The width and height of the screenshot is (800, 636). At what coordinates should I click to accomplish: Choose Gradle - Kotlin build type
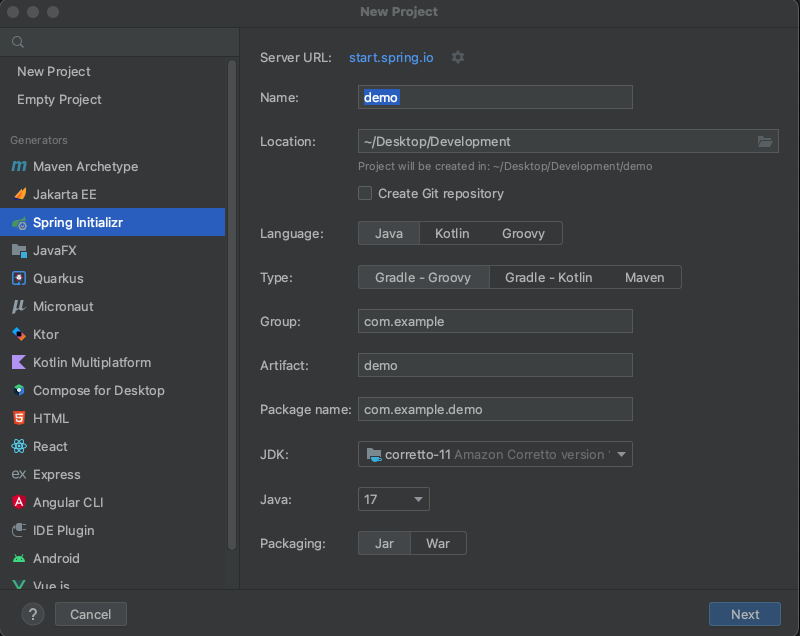point(548,277)
